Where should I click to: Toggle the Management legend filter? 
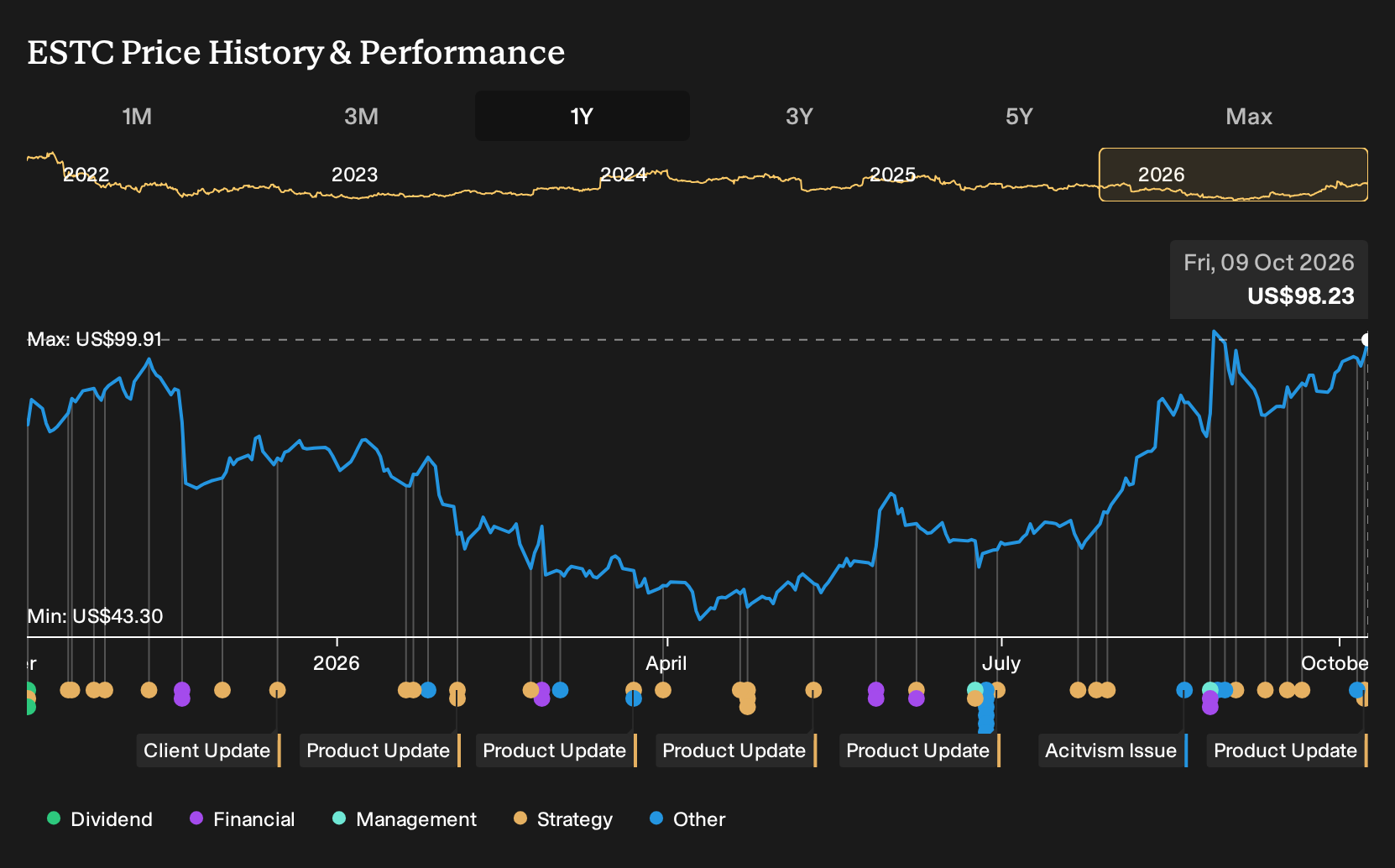405,819
